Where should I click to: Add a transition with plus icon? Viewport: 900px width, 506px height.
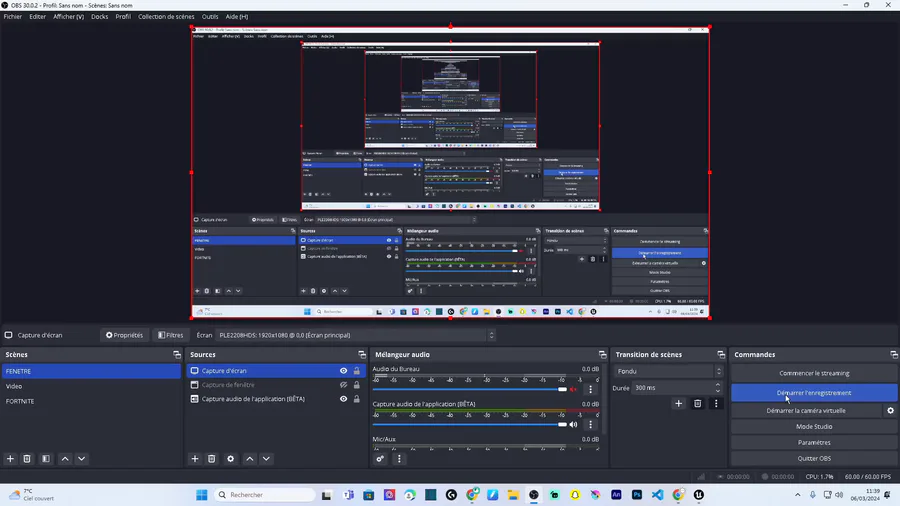(678, 404)
